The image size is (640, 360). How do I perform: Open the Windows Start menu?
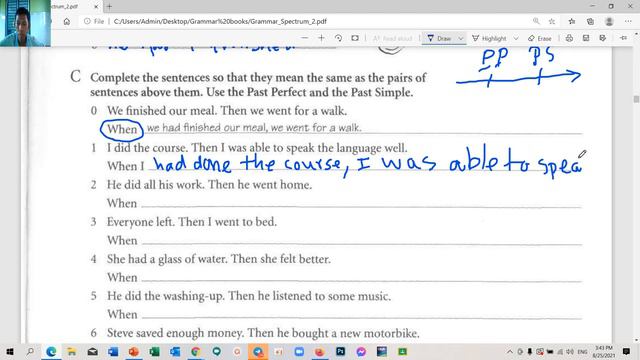point(10,351)
